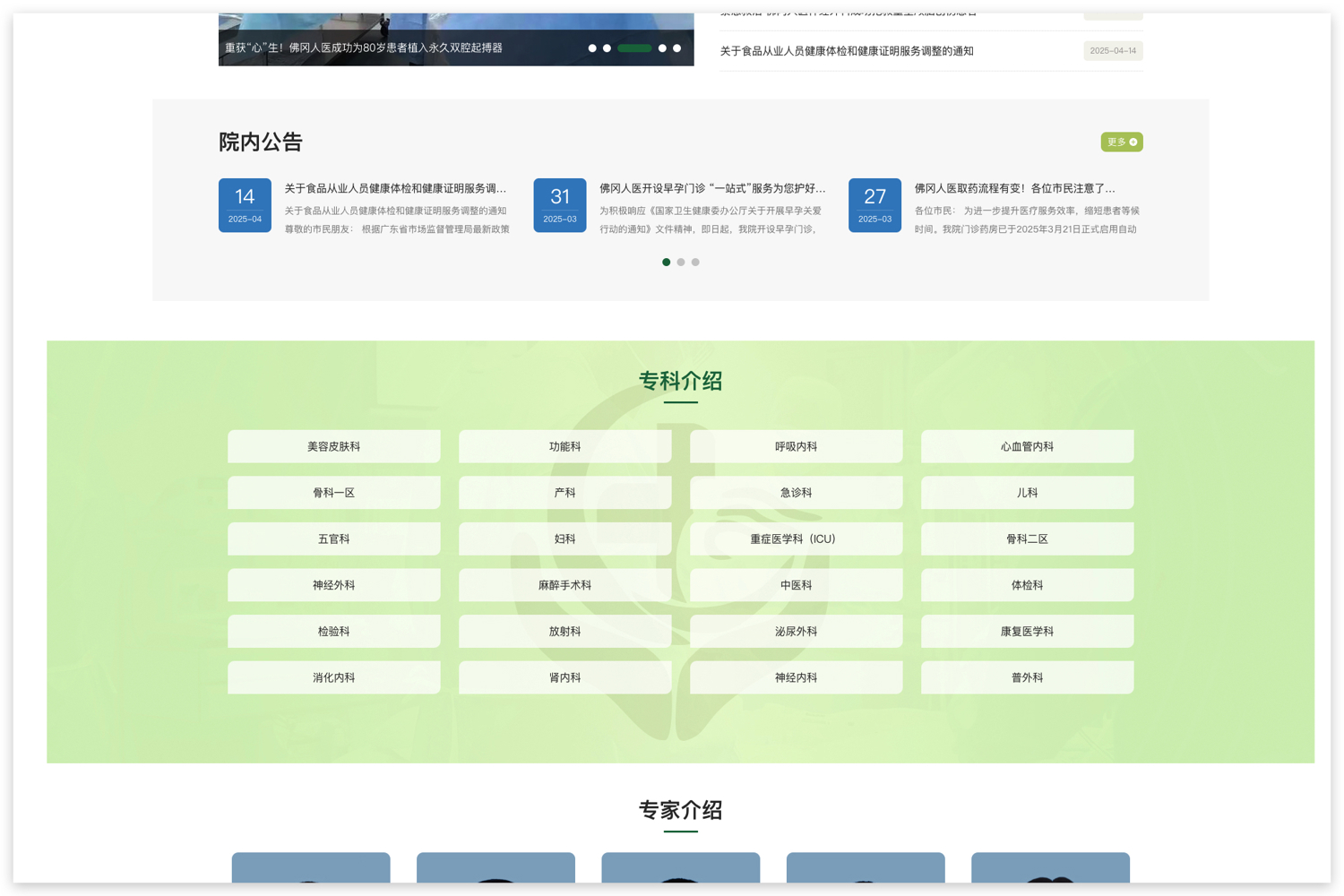Click the 更多 button in 院内公告 section
Viewport: 1344px width, 896px height.
coord(1121,142)
